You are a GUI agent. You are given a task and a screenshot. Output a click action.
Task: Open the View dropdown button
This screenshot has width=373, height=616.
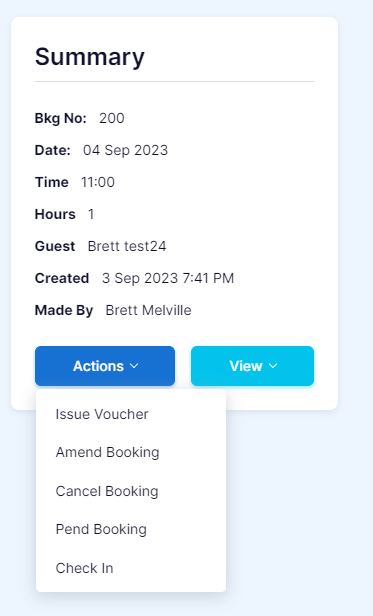tap(252, 366)
